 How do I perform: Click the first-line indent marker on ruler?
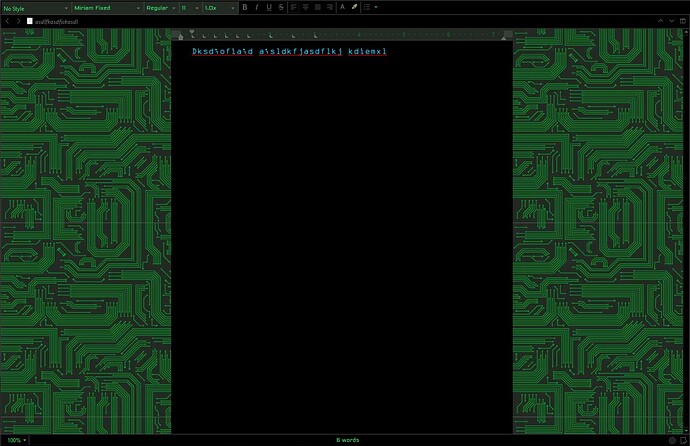192,32
